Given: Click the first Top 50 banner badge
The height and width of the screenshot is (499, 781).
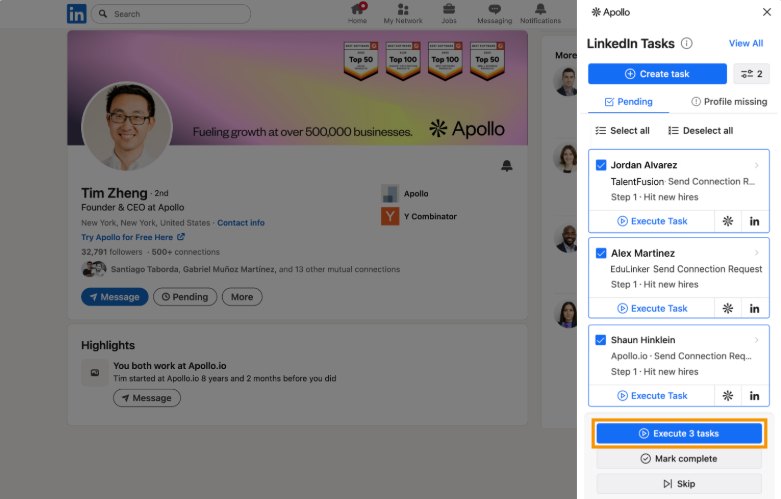Looking at the screenshot, I should pyautogui.click(x=361, y=61).
